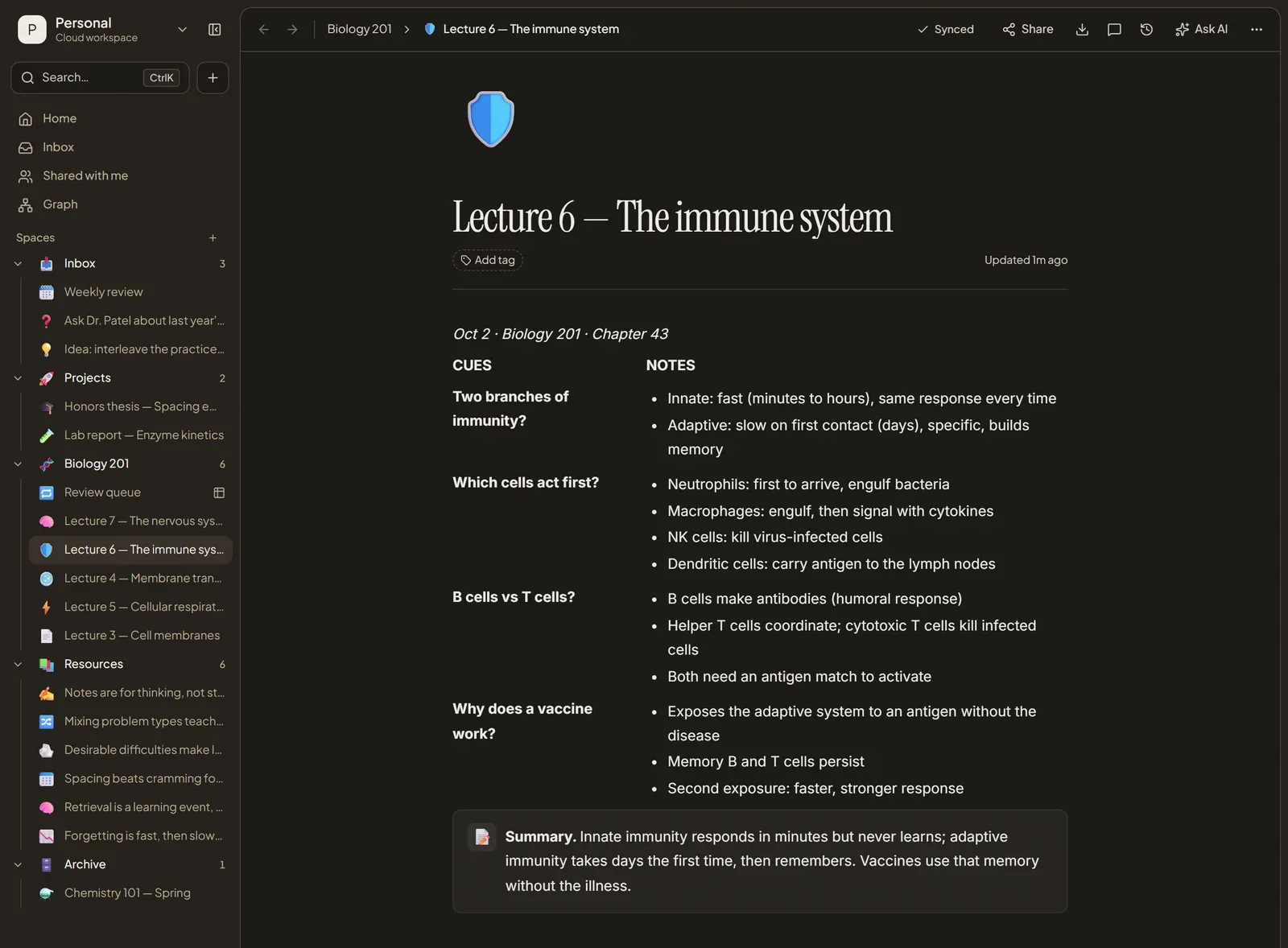The height and width of the screenshot is (948, 1288).
Task: Click the Summary callout note icon
Action: click(482, 837)
